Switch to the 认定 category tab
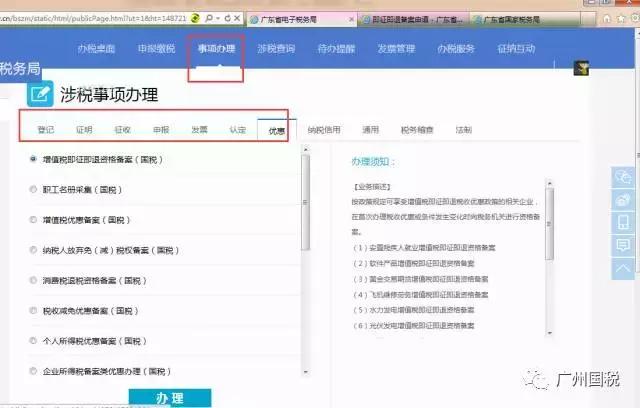The width and height of the screenshot is (640, 408). tap(238, 130)
